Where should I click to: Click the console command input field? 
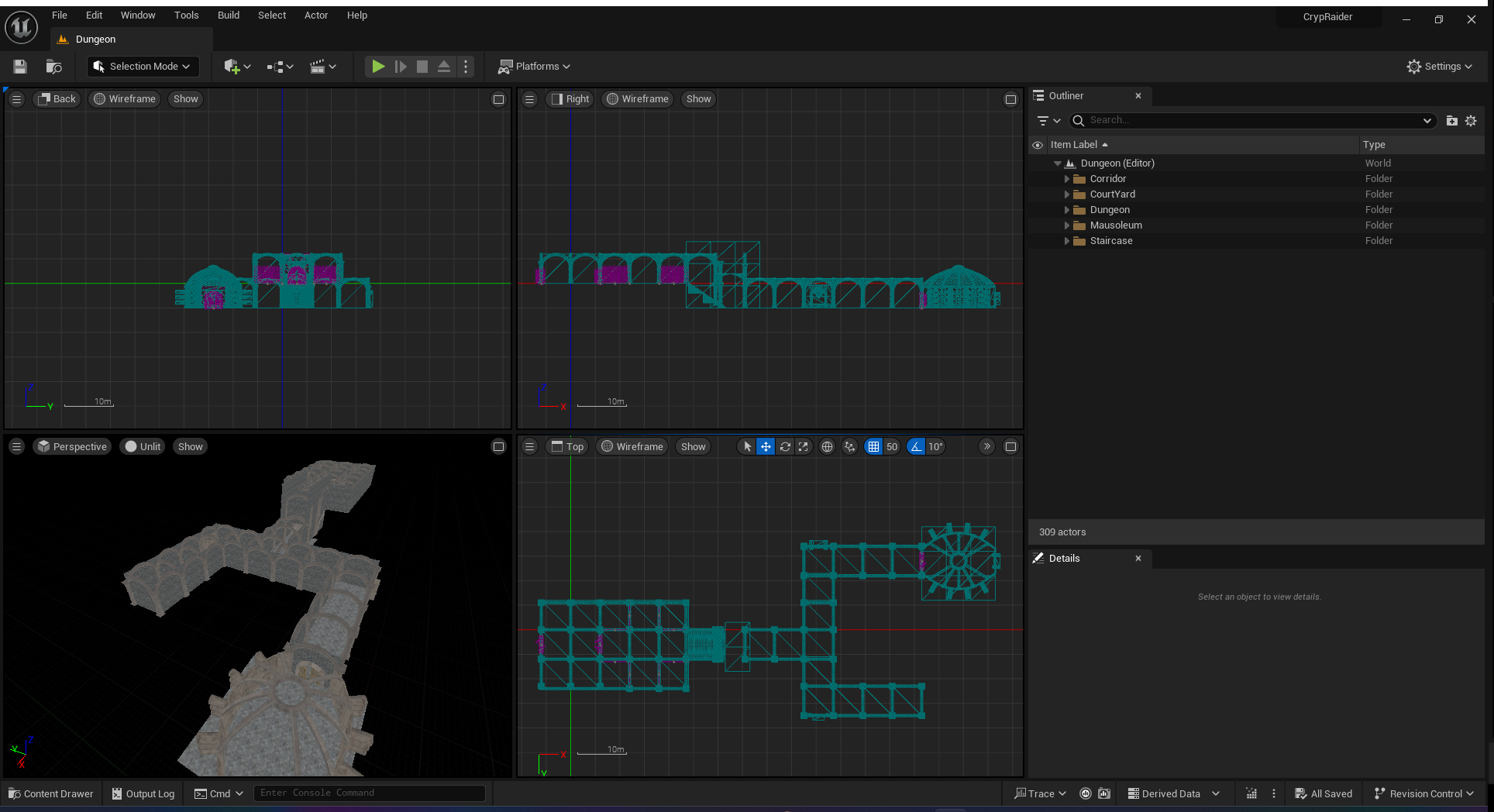point(370,793)
